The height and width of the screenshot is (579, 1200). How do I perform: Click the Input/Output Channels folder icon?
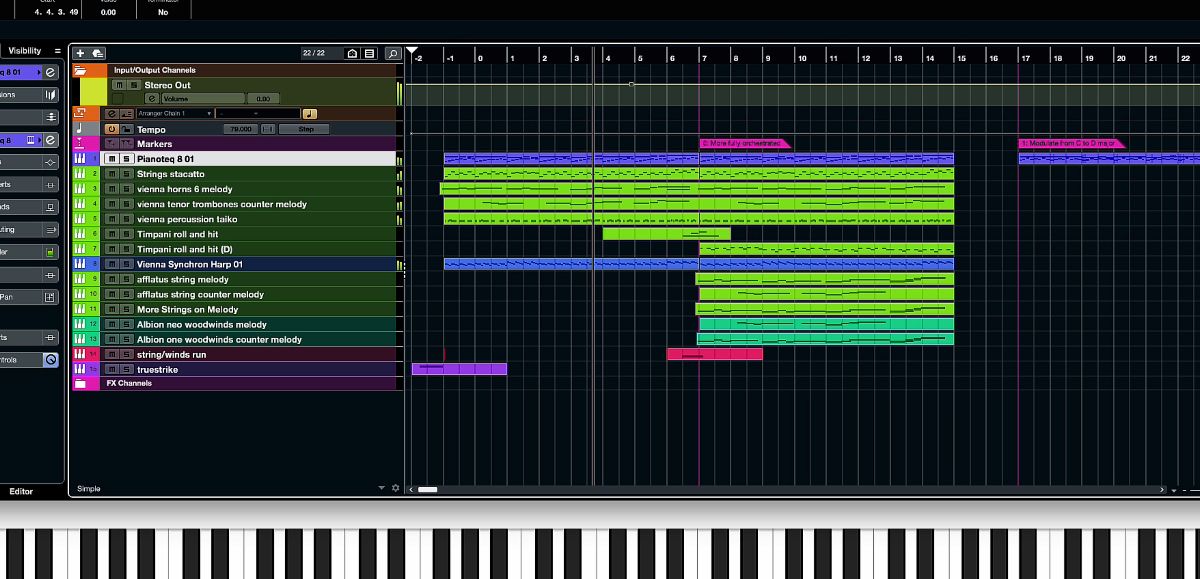tap(80, 70)
